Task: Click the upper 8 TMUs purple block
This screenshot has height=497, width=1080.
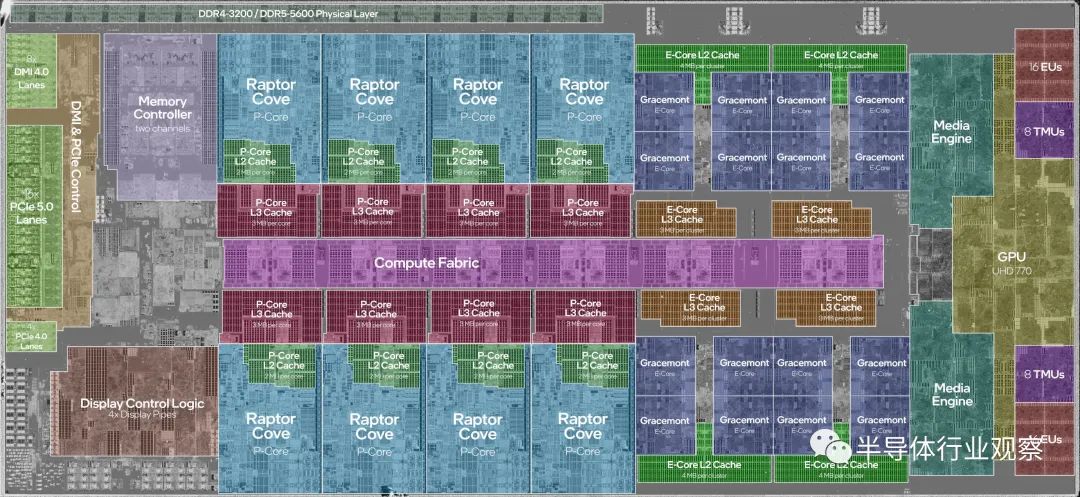Action: [1045, 130]
